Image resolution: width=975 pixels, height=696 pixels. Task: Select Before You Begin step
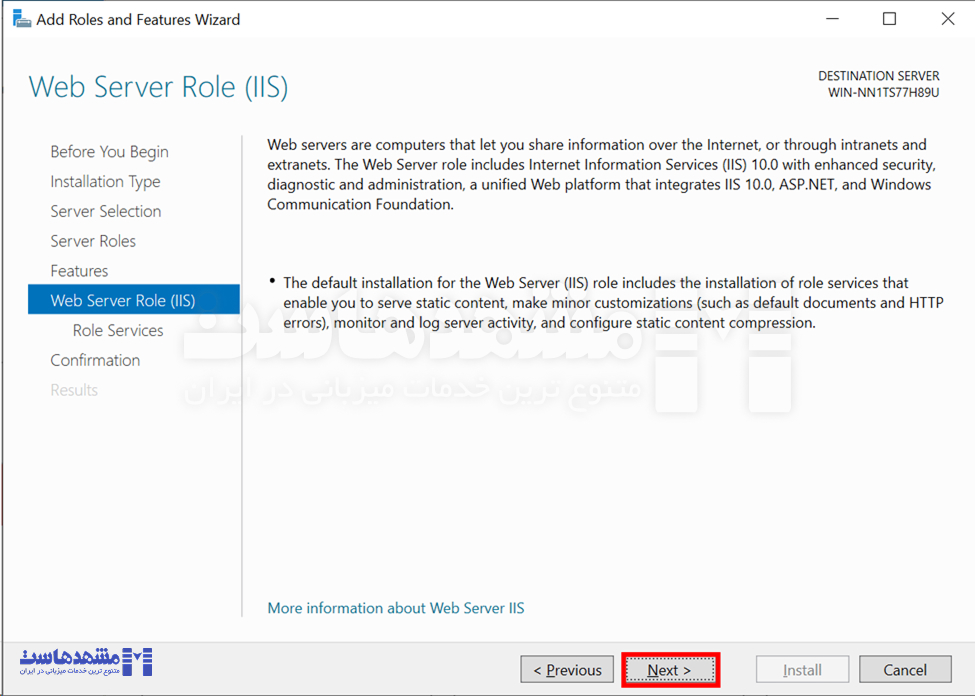(x=109, y=152)
